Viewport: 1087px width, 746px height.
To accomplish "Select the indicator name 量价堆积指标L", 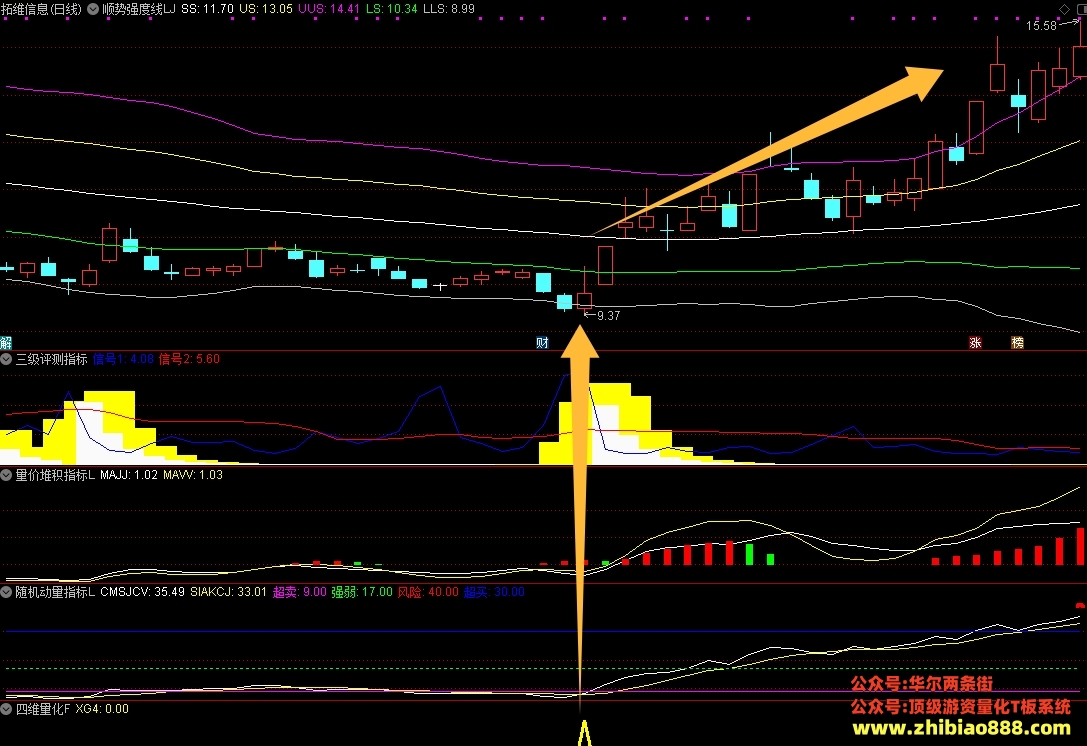I will coord(55,475).
